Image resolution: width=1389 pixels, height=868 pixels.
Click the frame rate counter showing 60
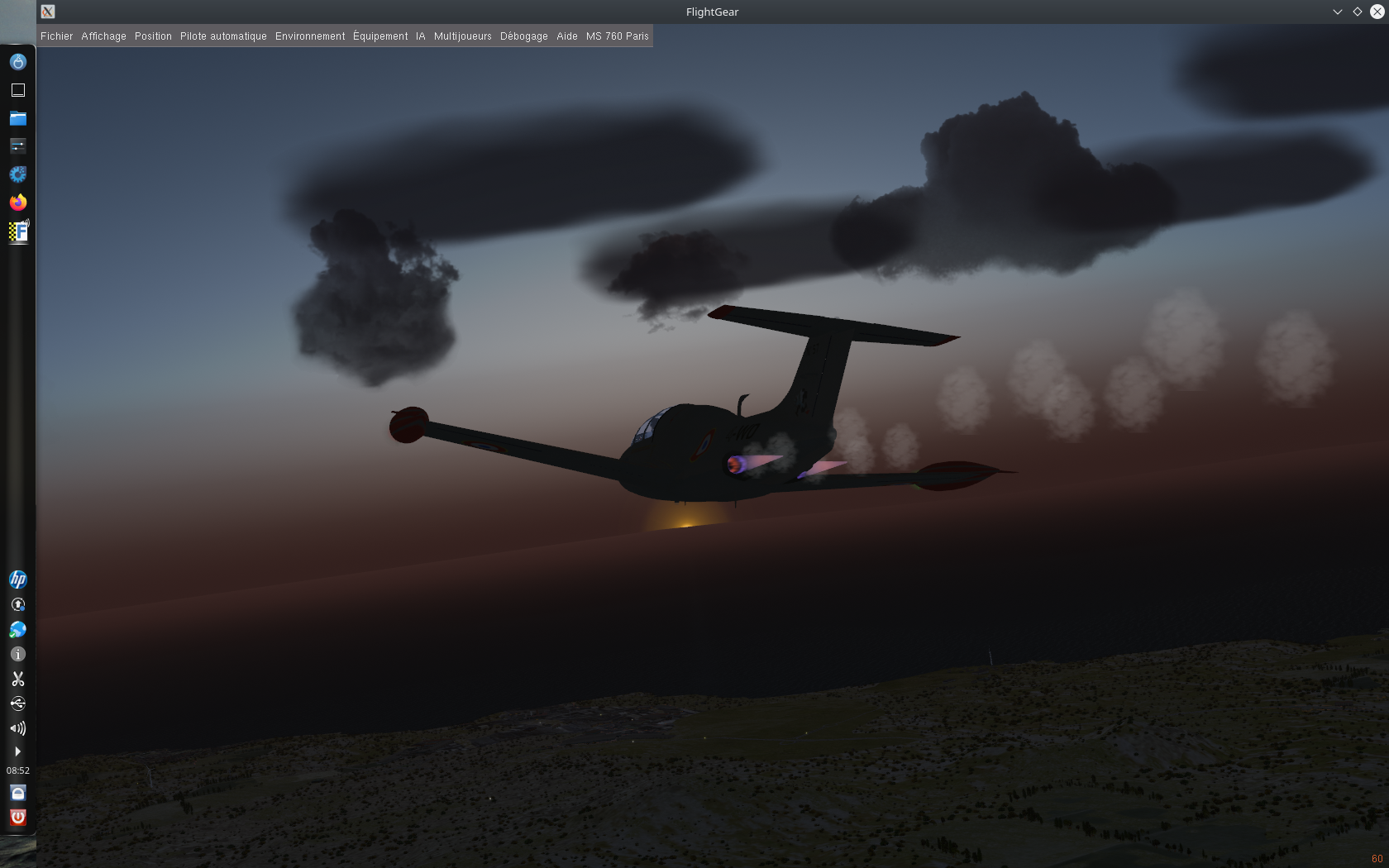[x=1377, y=859]
